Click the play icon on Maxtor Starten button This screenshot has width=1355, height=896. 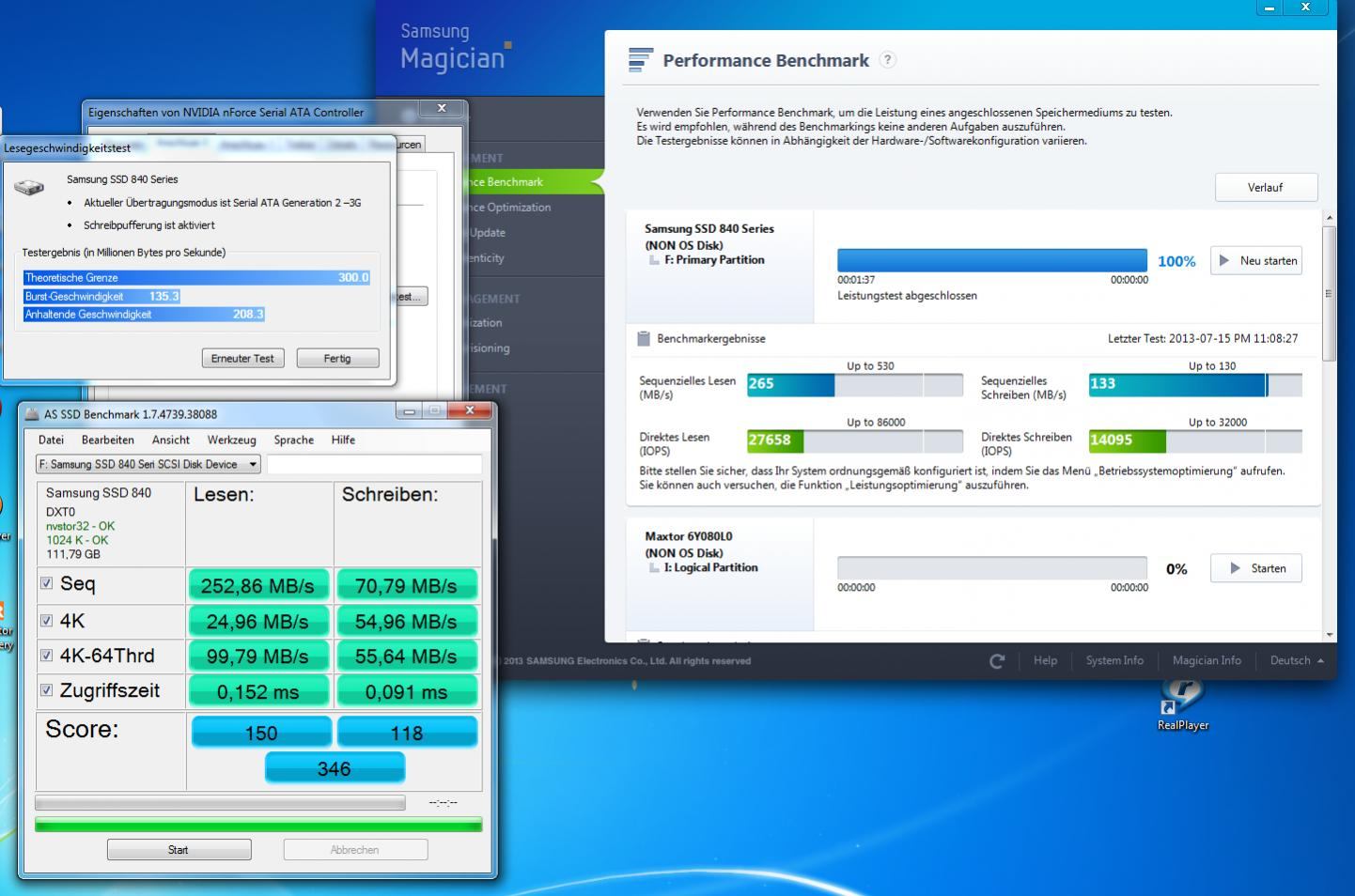coord(1235,568)
